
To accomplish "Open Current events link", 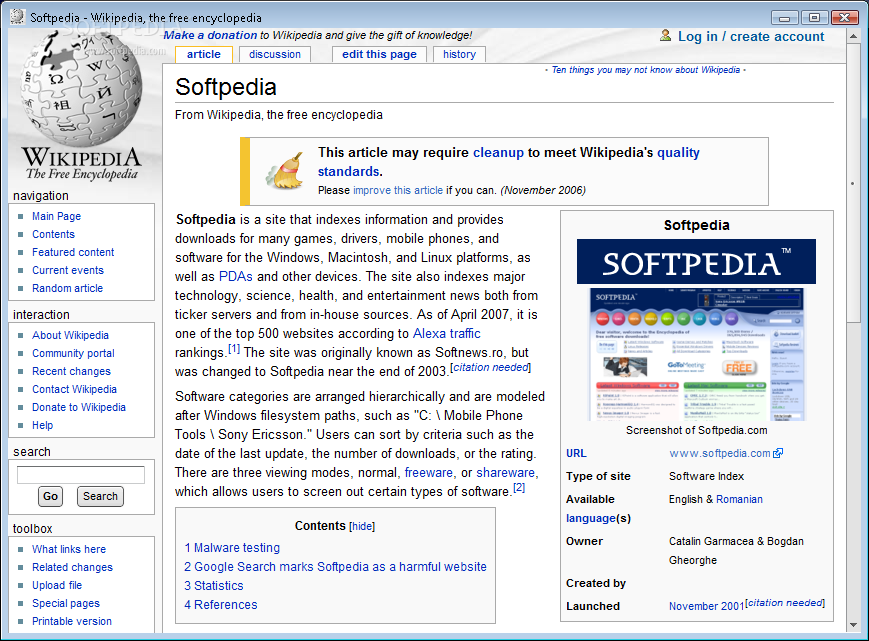I will [68, 270].
